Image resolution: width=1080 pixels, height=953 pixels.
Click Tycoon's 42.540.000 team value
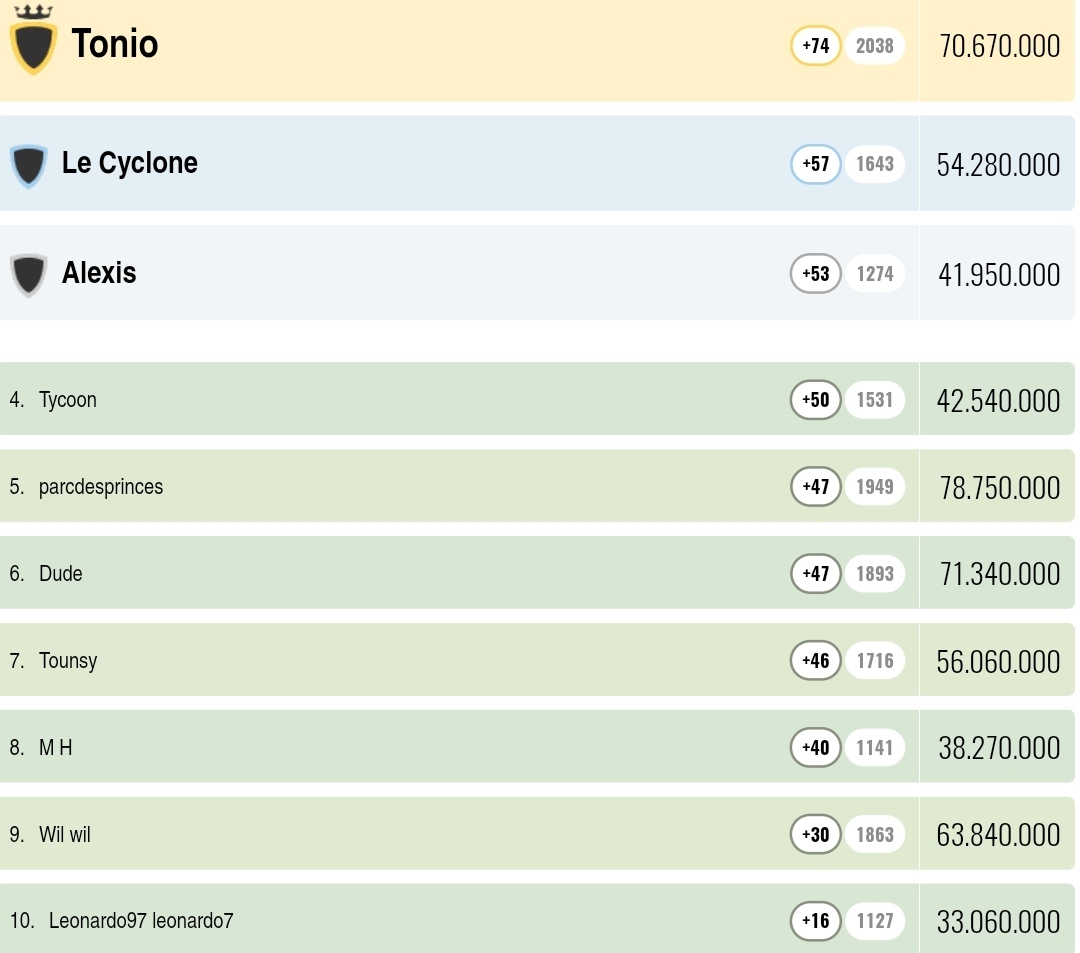click(x=998, y=401)
